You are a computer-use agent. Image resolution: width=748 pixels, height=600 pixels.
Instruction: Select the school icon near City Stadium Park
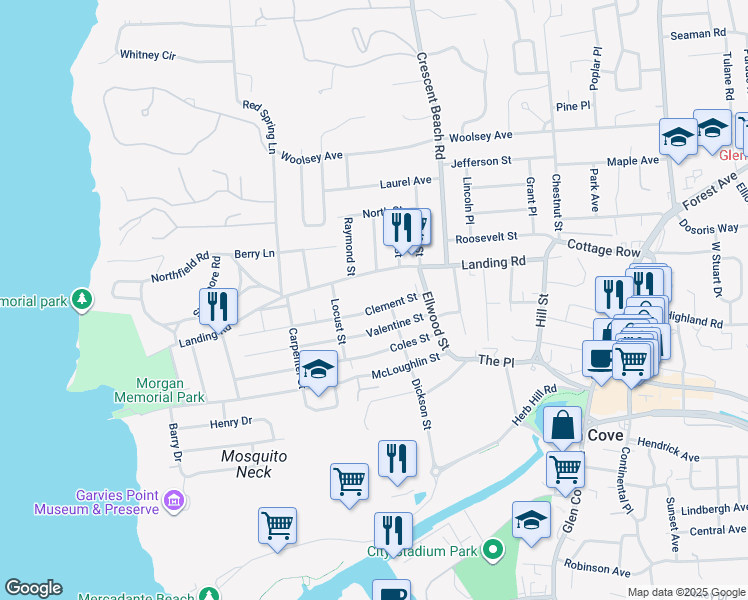(x=531, y=519)
